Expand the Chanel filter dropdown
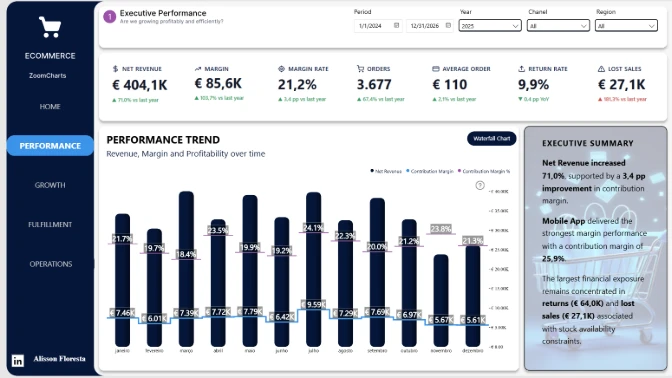This screenshot has width=672, height=378. coord(558,26)
